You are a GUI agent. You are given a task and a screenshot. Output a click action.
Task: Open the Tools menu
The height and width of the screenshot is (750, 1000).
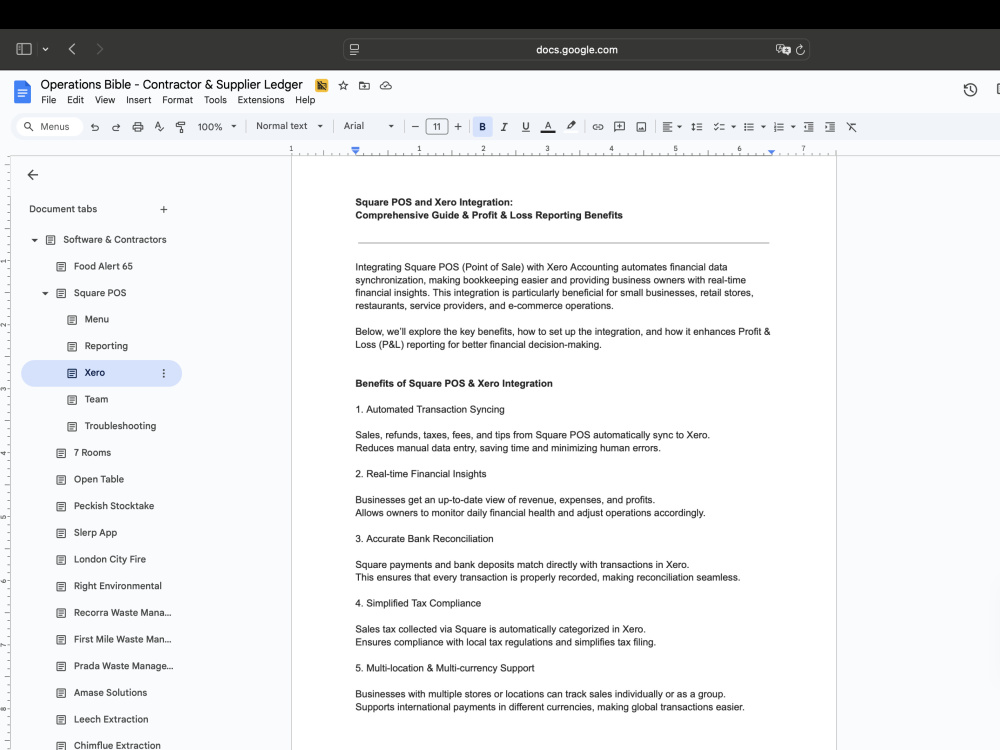215,100
